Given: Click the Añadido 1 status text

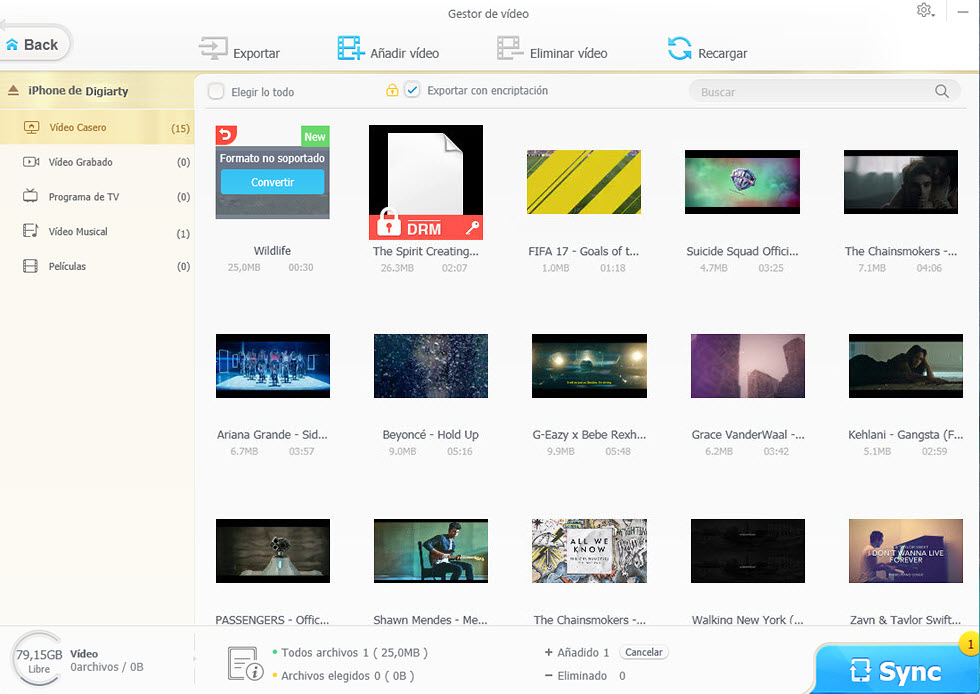Looking at the screenshot, I should 582,652.
